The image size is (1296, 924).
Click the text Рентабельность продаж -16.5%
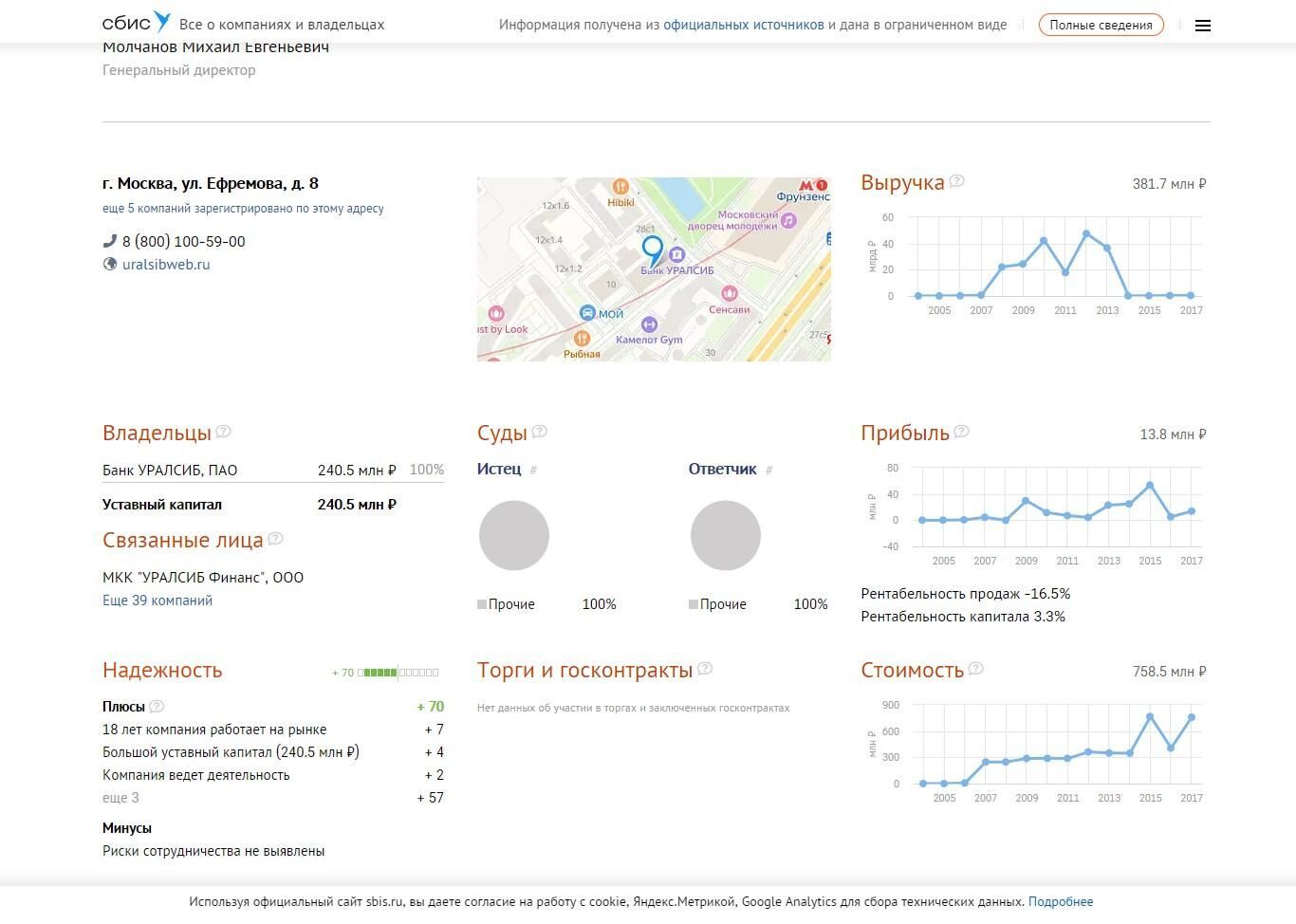966,594
